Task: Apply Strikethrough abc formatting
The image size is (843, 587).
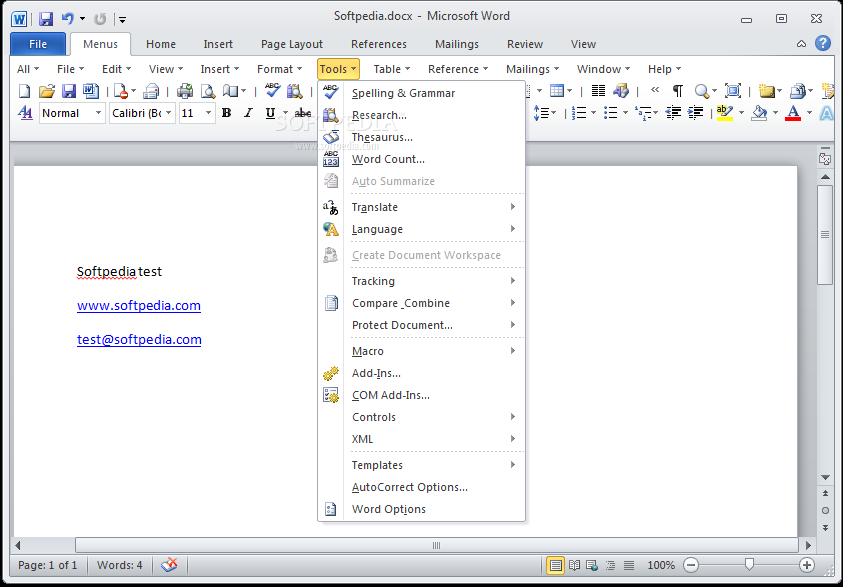Action: click(303, 113)
